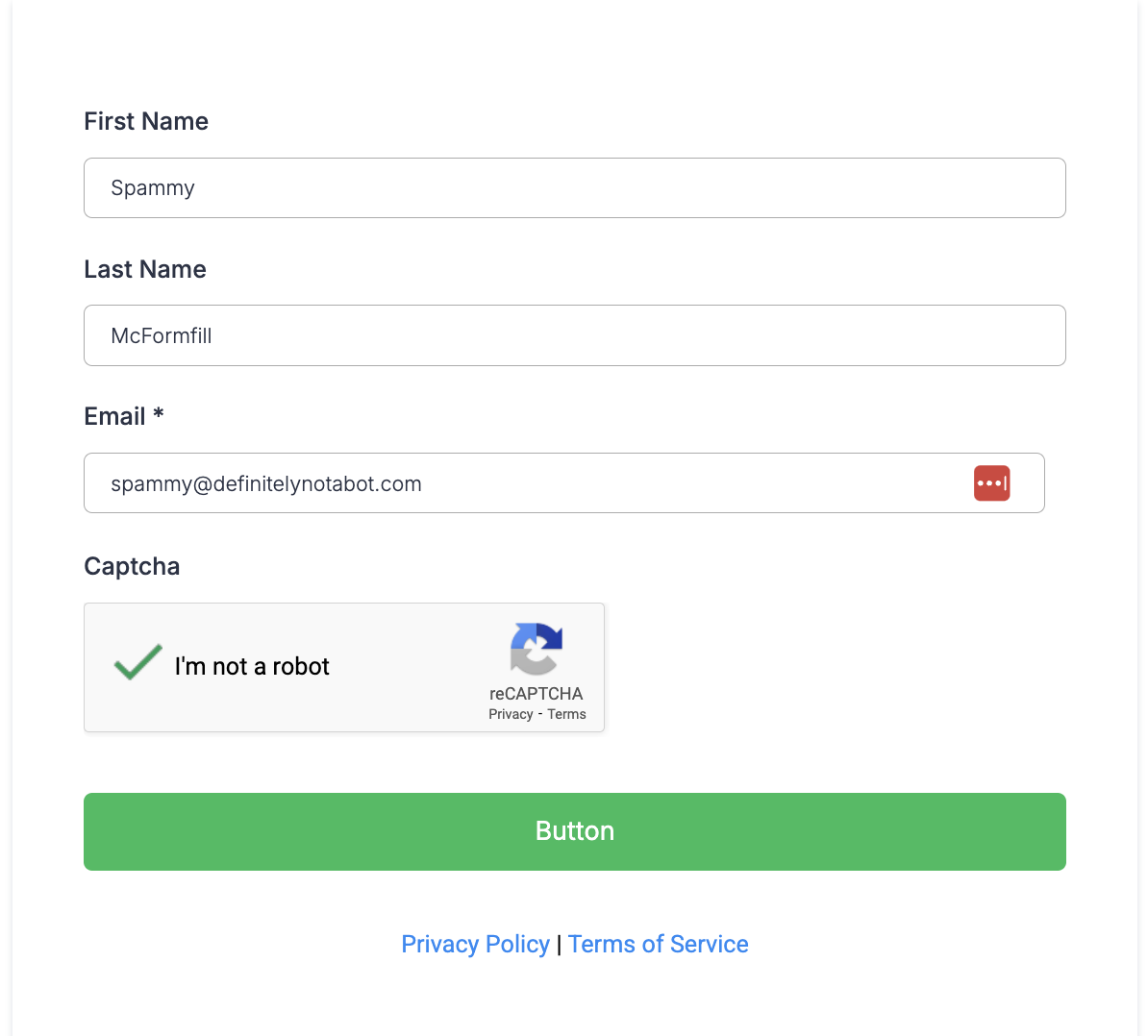The image size is (1148, 1036).
Task: Click the 'Spammy' text in First Name
Action: coord(152,187)
